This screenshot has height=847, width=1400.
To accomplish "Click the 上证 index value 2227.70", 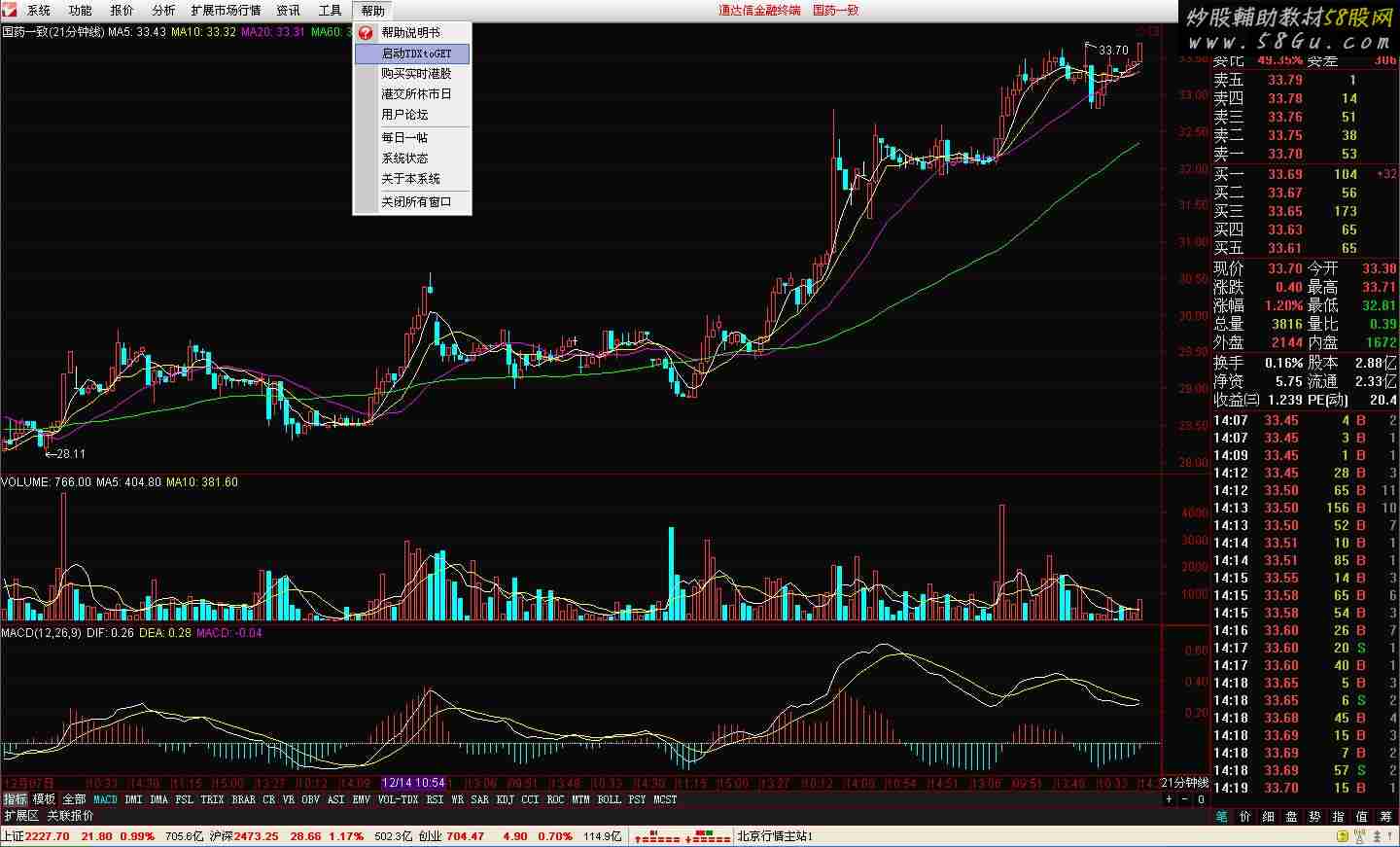I will tap(48, 836).
